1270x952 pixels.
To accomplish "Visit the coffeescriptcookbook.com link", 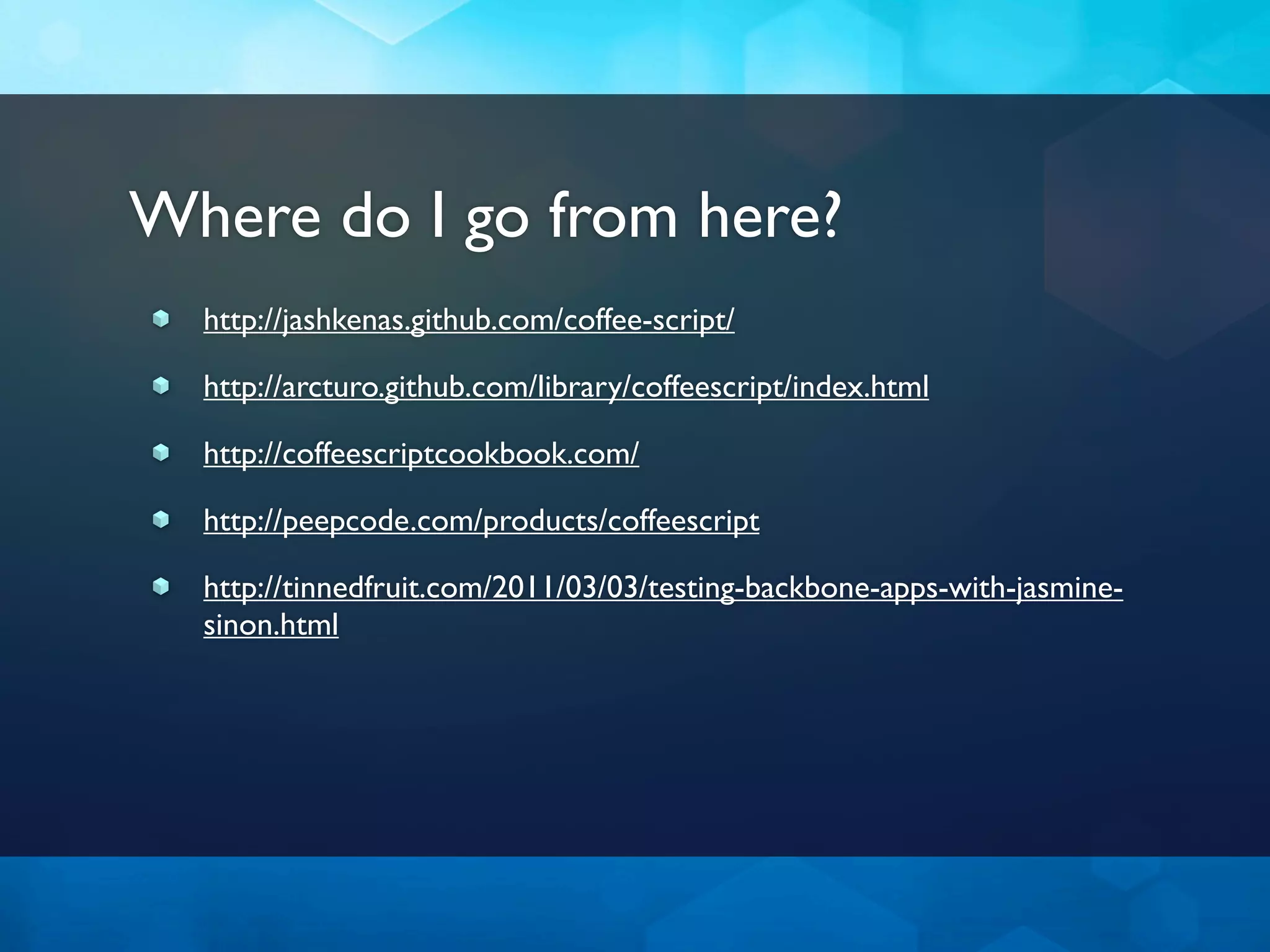I will (x=421, y=454).
